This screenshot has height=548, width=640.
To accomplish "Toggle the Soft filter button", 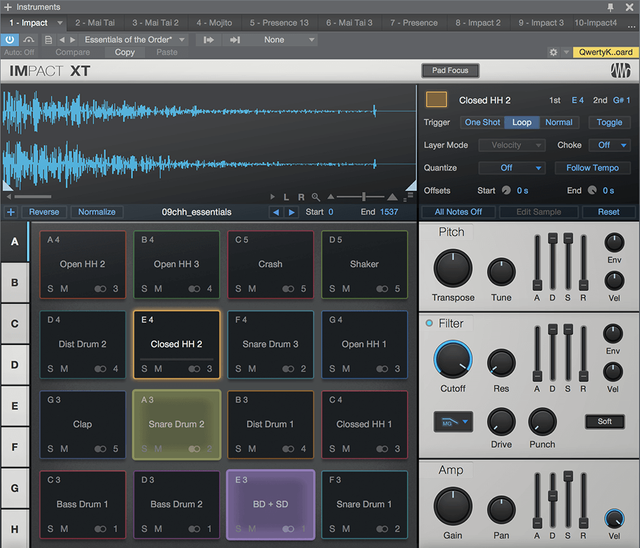I will coord(604,421).
